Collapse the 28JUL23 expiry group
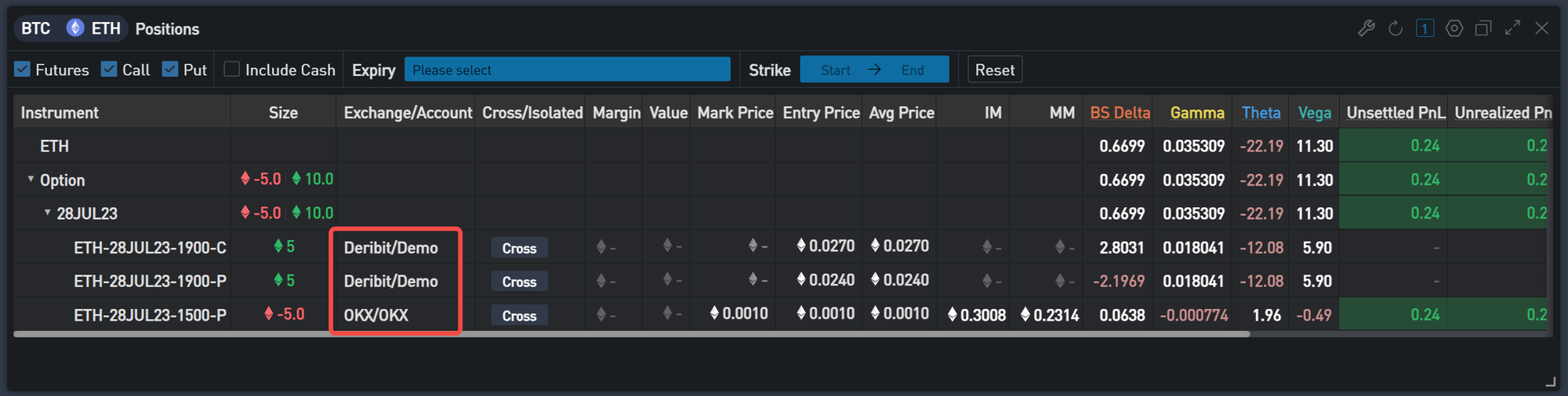The image size is (1568, 396). click(x=48, y=213)
